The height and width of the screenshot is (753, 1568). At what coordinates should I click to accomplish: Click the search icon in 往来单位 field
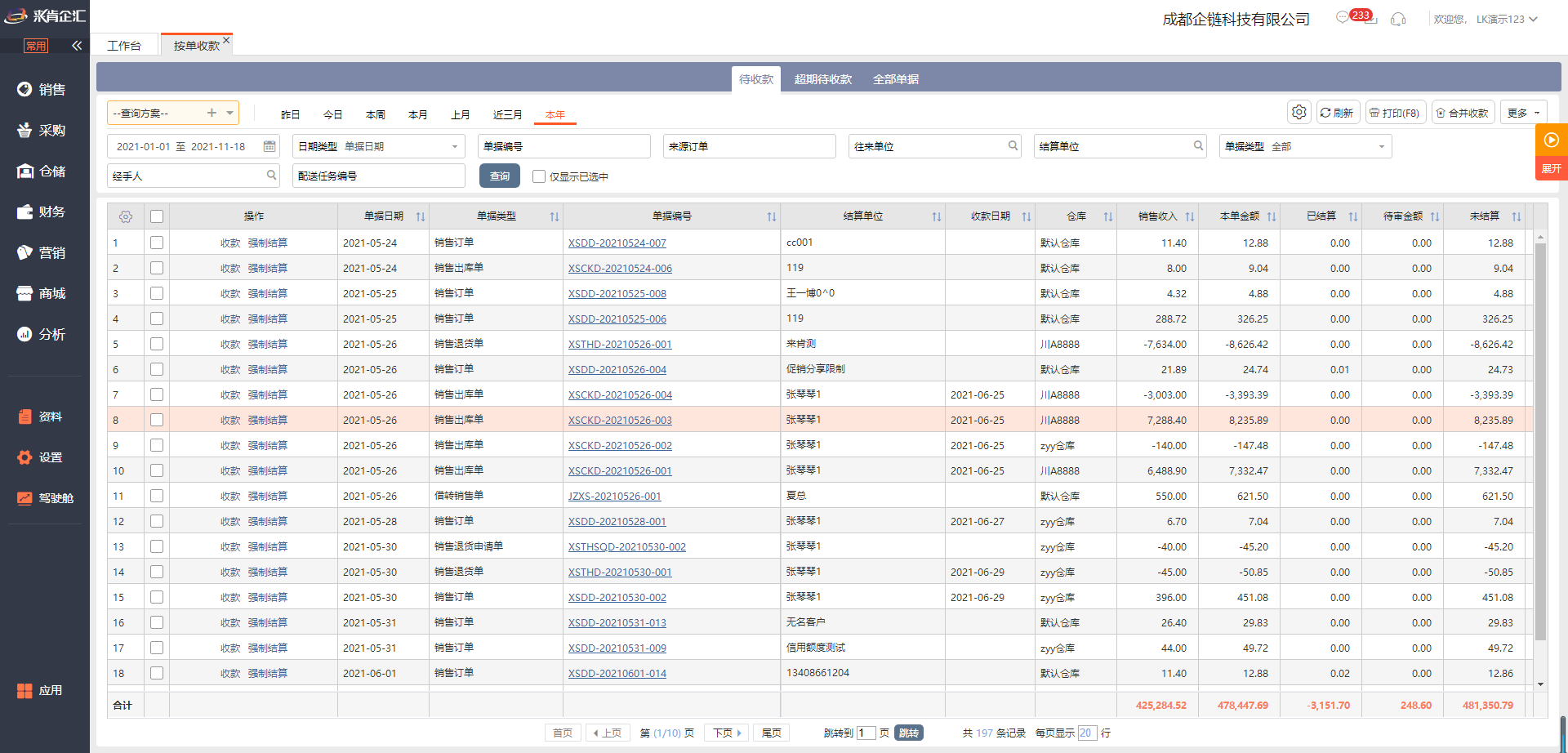(x=1013, y=146)
